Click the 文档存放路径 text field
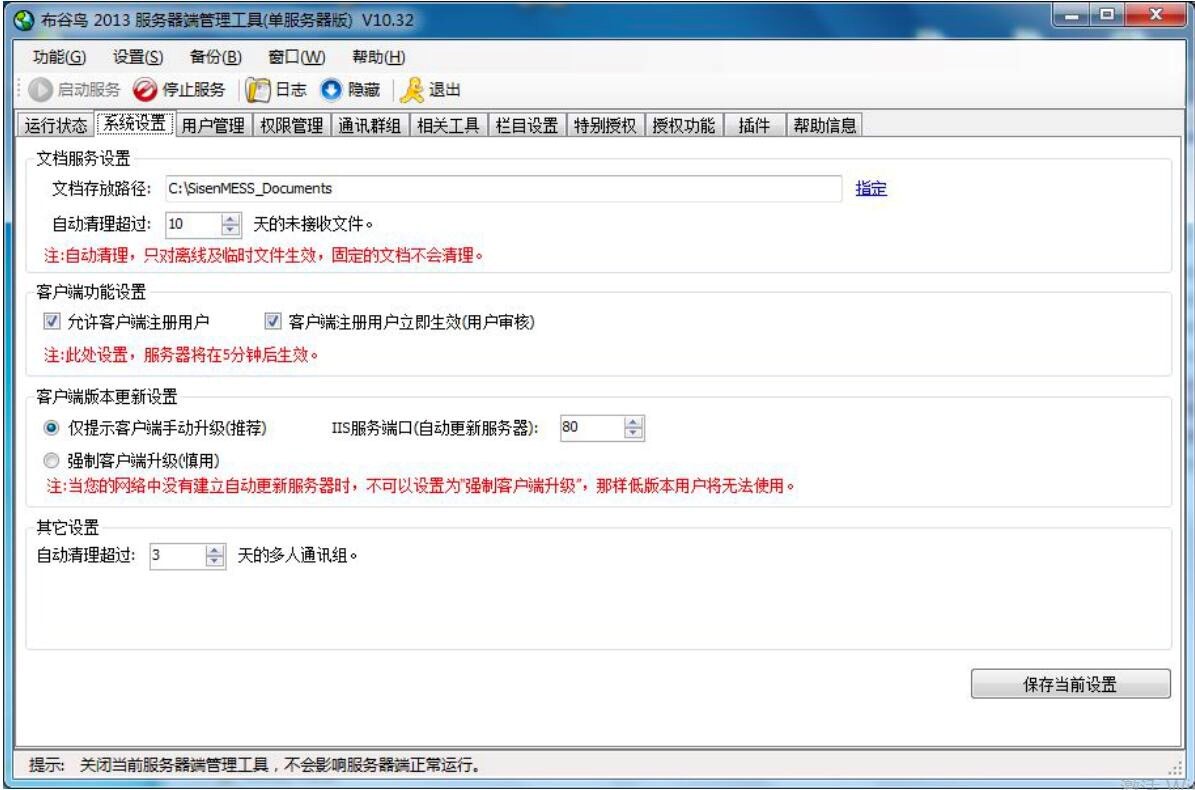Image resolution: width=1195 pixels, height=790 pixels. (503, 188)
